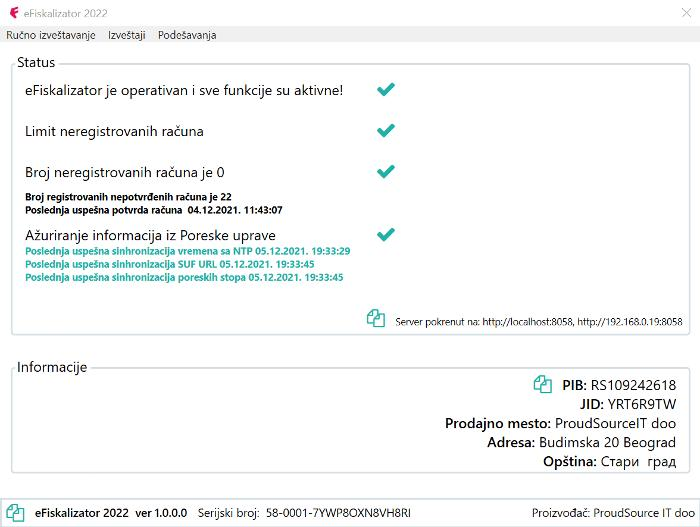The height and width of the screenshot is (527, 700).
Task: Click the copy icon beside eFiskalizator 2022 version
Action: click(x=15, y=513)
